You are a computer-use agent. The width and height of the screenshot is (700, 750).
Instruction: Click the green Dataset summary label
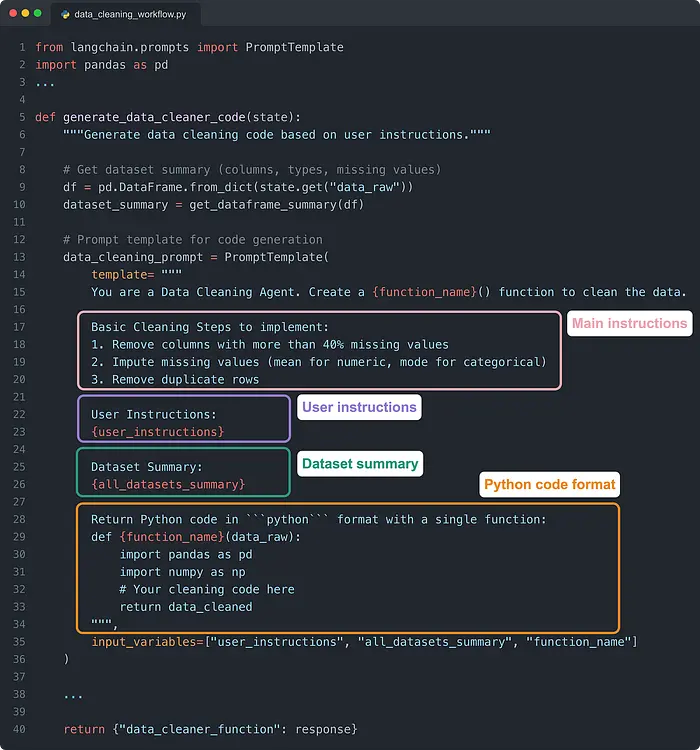click(x=360, y=464)
